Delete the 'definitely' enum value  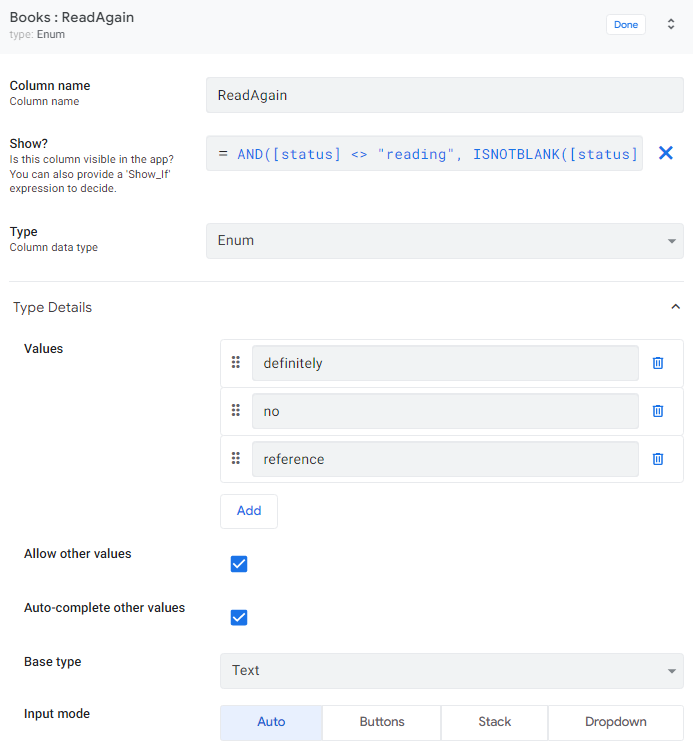658,363
